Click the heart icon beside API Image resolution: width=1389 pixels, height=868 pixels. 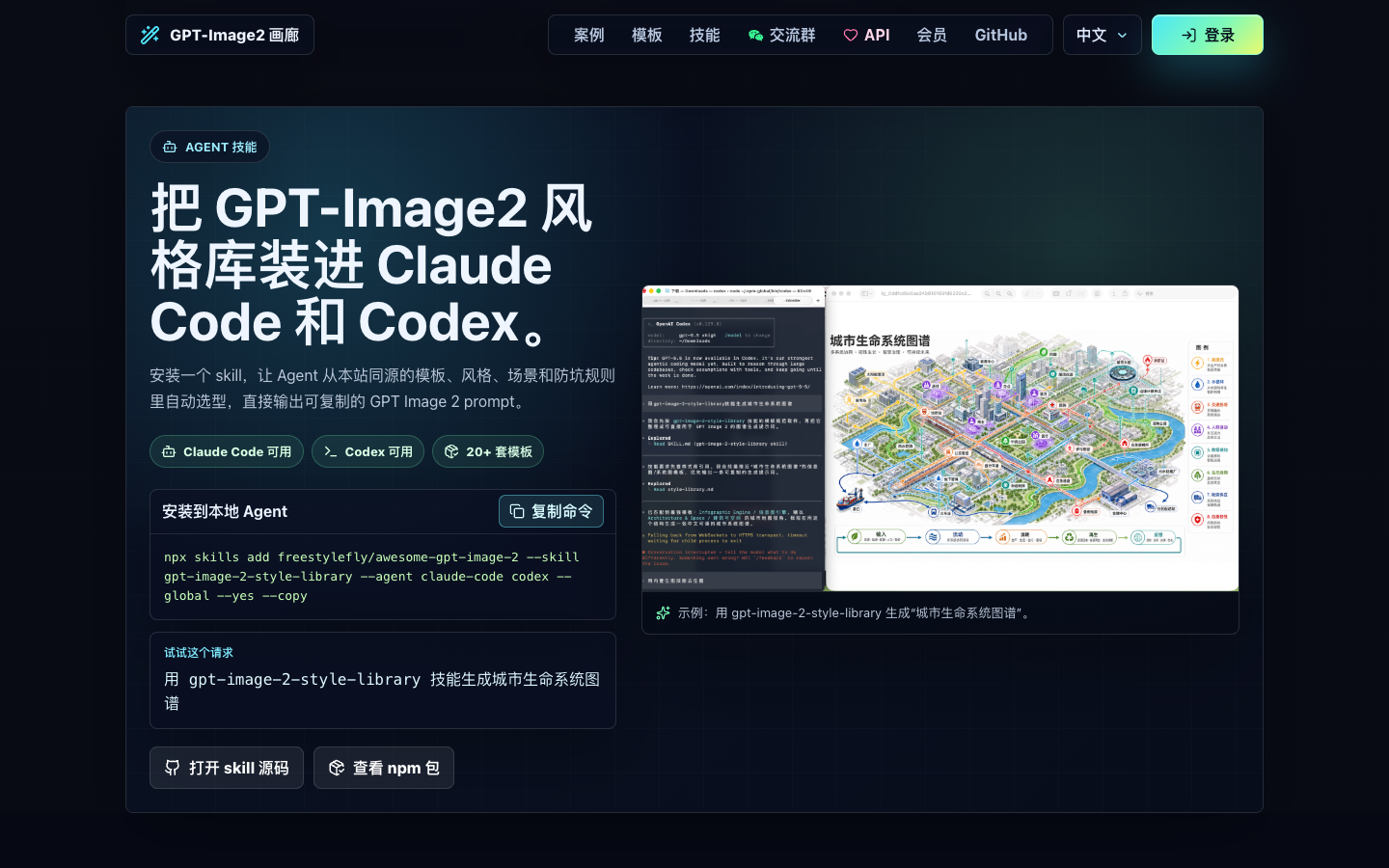pyautogui.click(x=851, y=35)
